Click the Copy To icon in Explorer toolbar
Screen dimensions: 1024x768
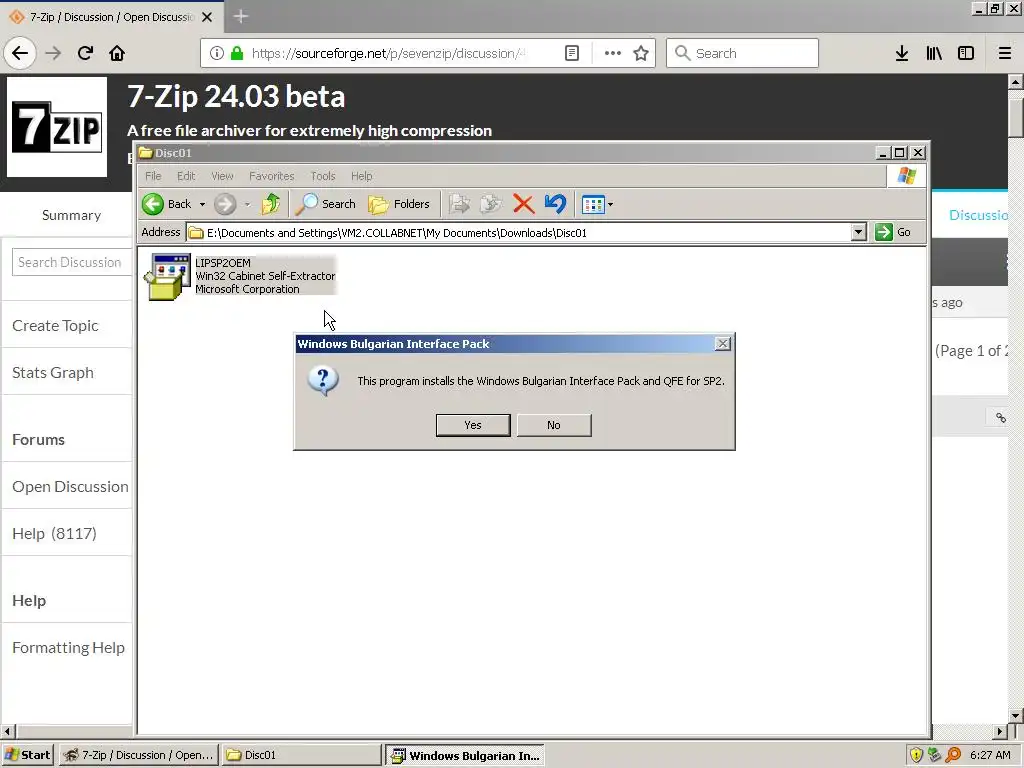pos(491,204)
